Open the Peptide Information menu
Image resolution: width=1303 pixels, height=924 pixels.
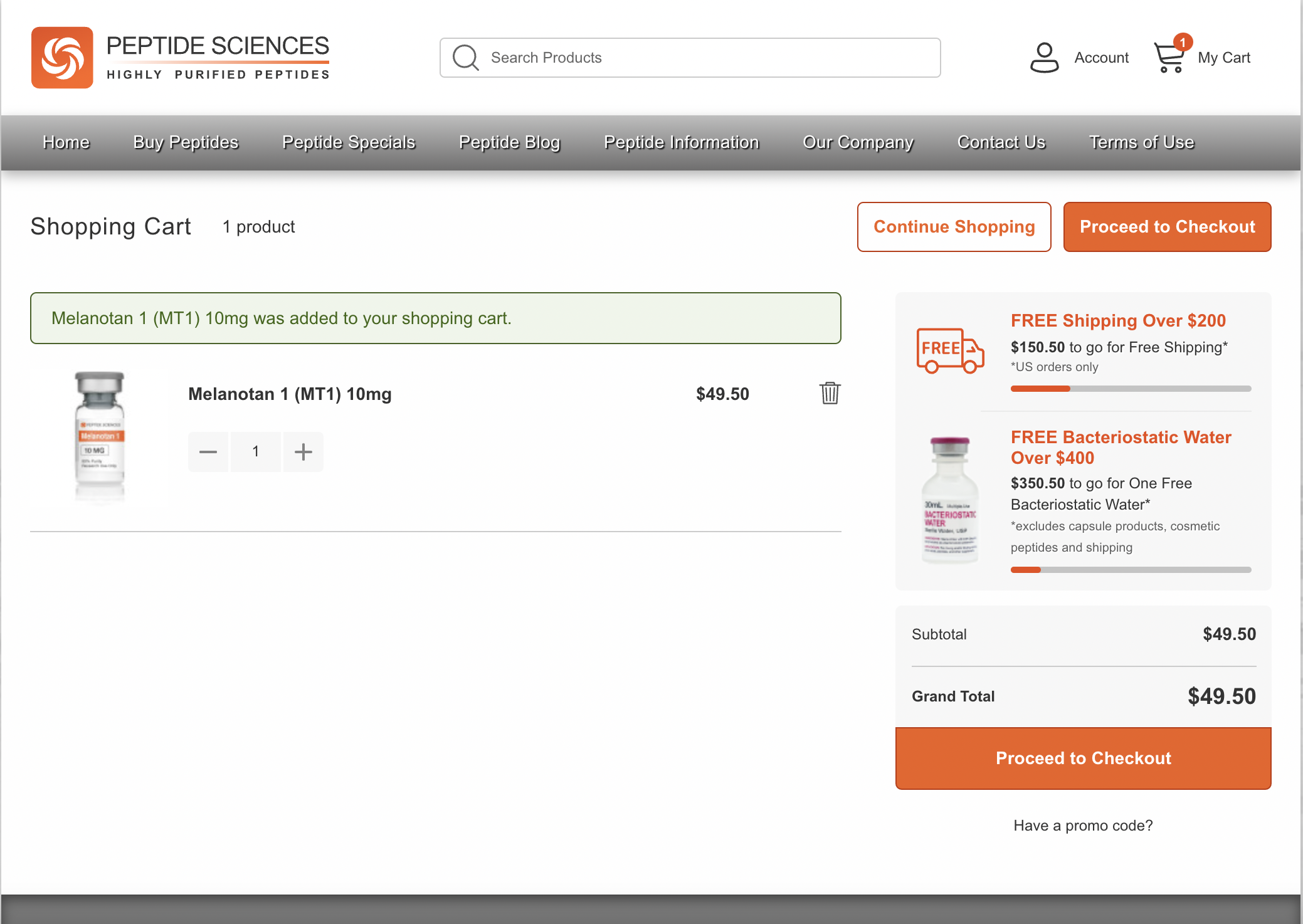tap(682, 142)
